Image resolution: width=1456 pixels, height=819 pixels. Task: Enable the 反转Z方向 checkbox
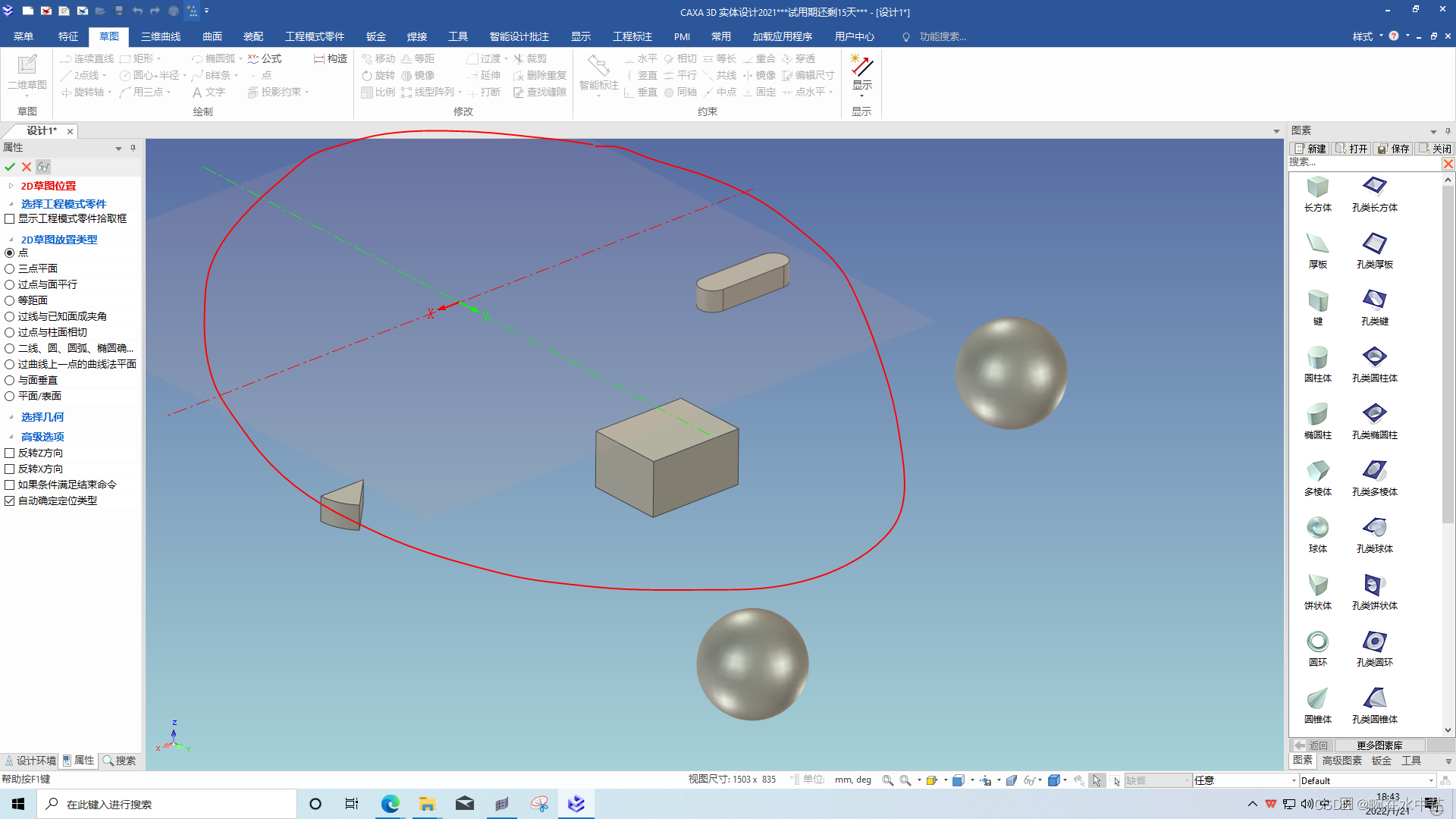click(10, 453)
